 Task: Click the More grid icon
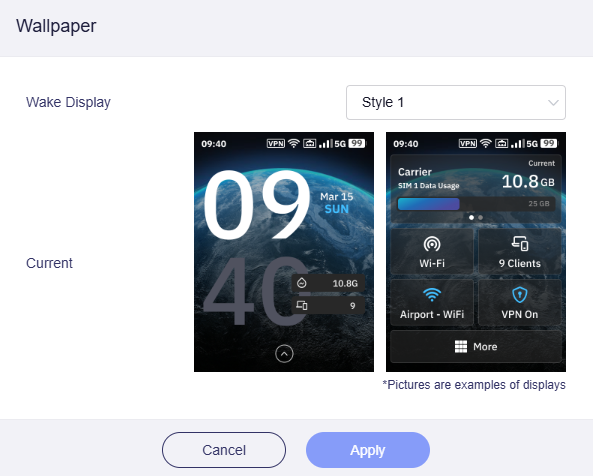(461, 346)
